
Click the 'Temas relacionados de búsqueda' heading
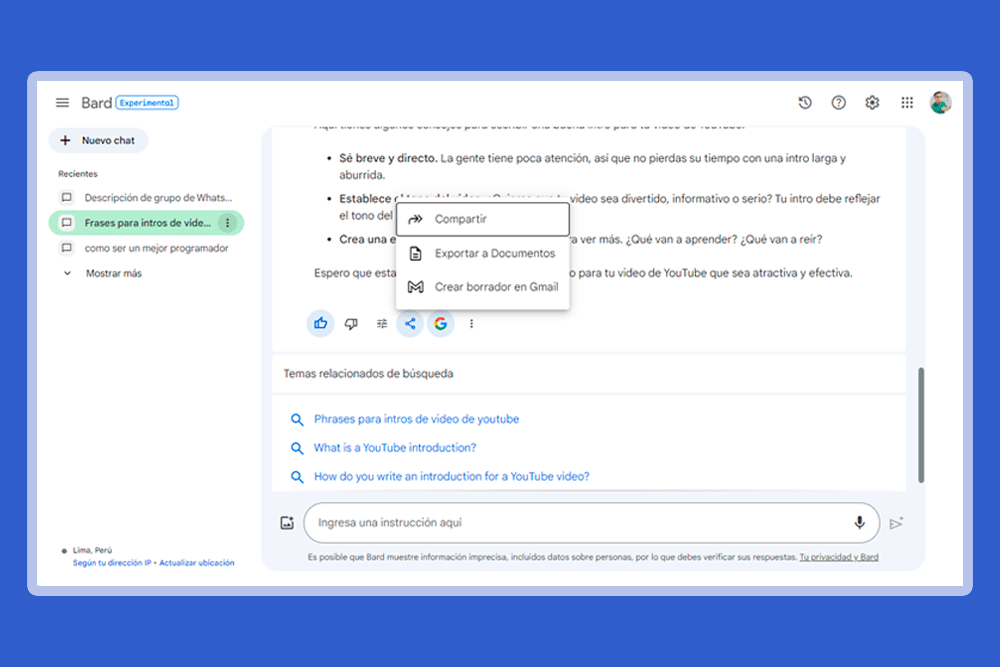[369, 374]
